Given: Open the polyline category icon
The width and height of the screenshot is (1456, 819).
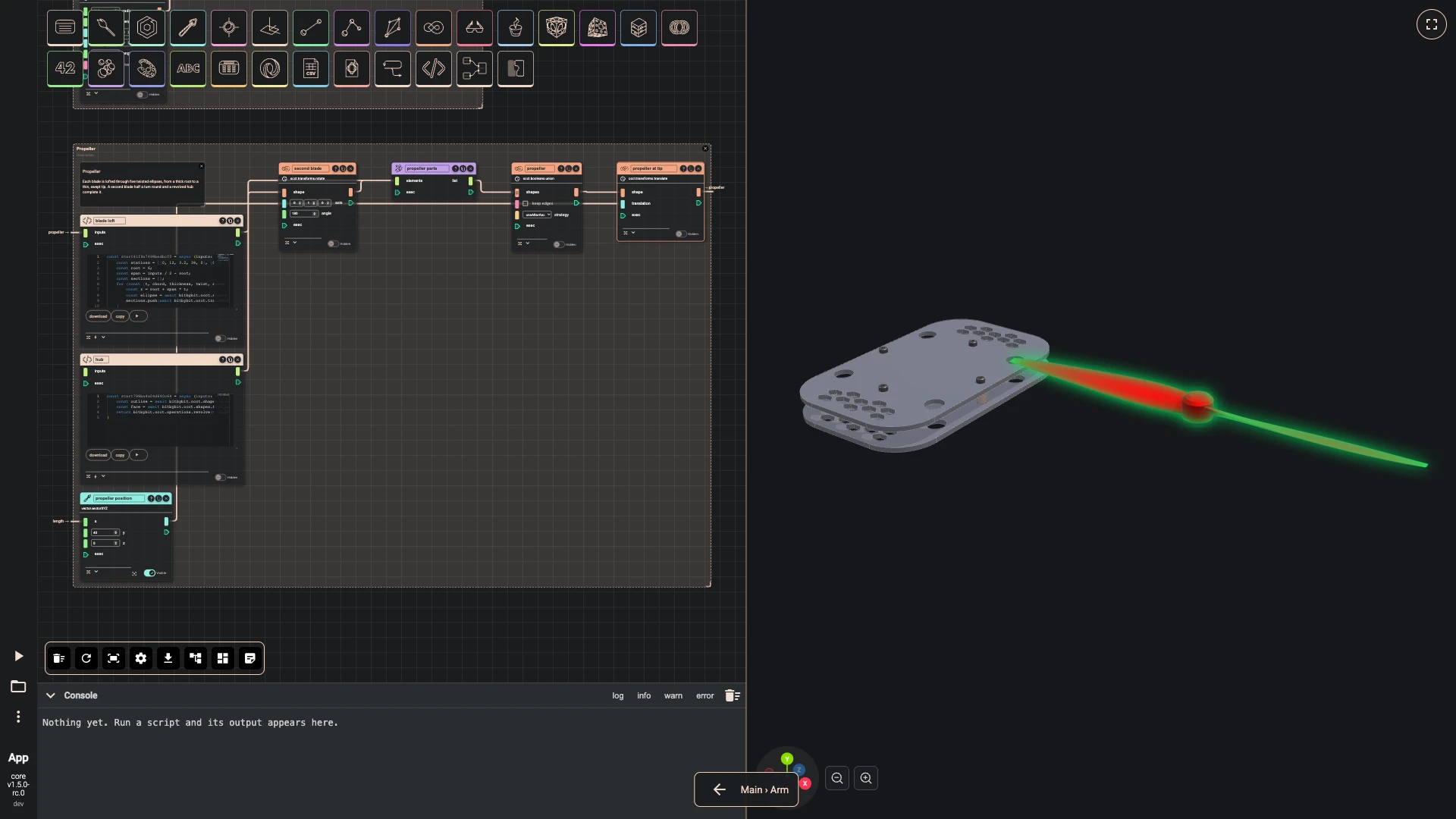Looking at the screenshot, I should point(352,28).
